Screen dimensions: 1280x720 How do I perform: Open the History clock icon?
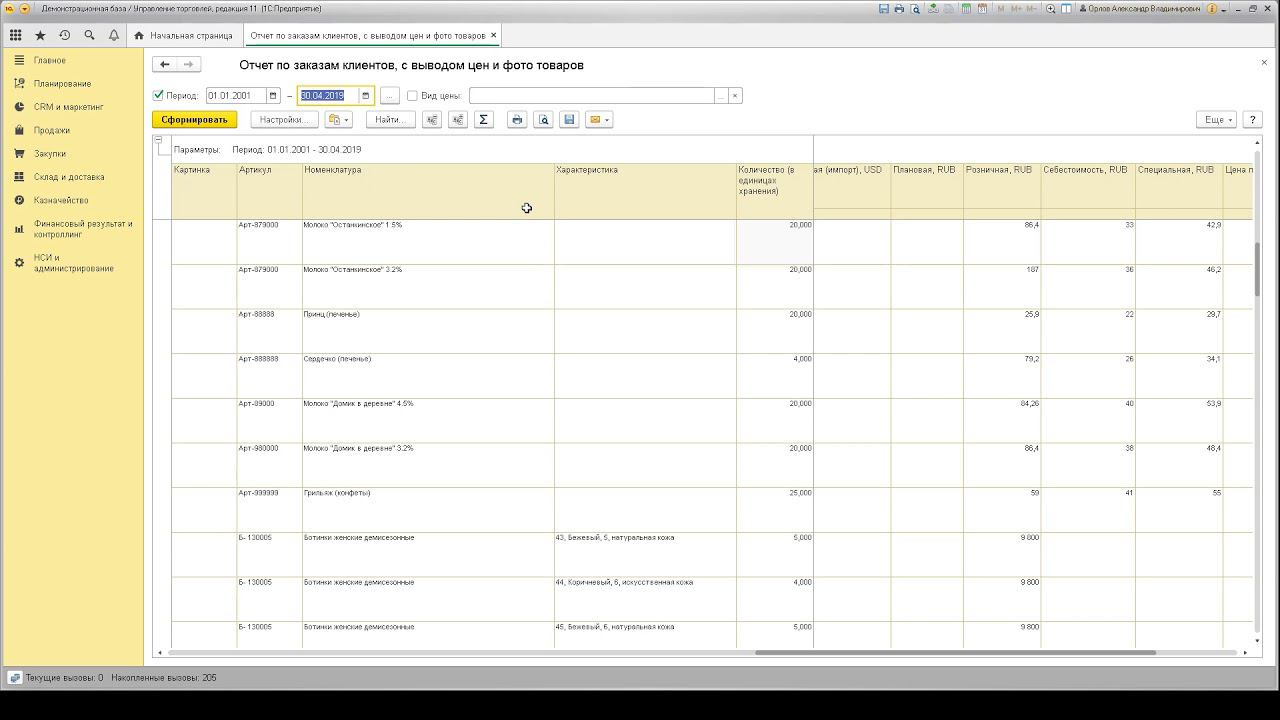tap(65, 35)
